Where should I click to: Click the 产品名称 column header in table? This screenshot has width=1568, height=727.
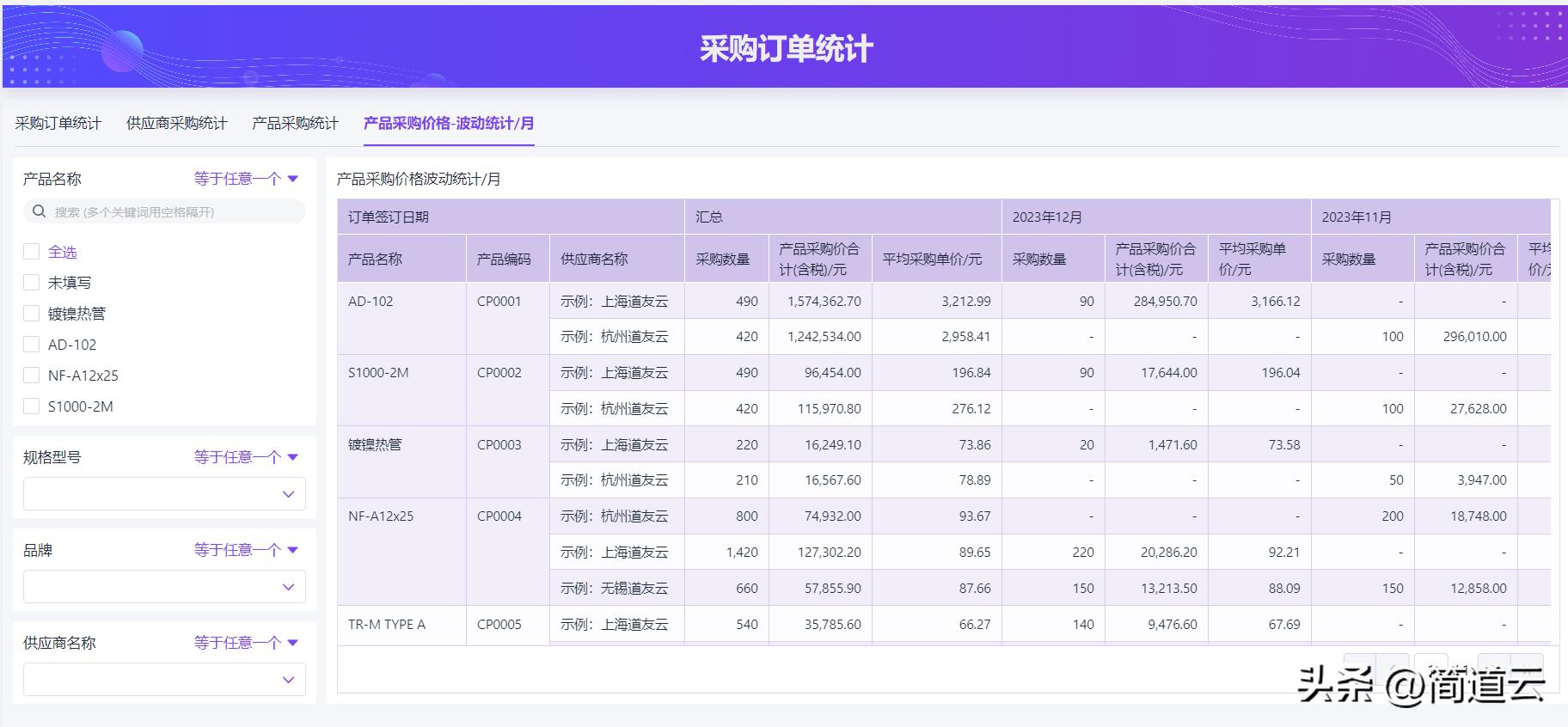[x=401, y=259]
